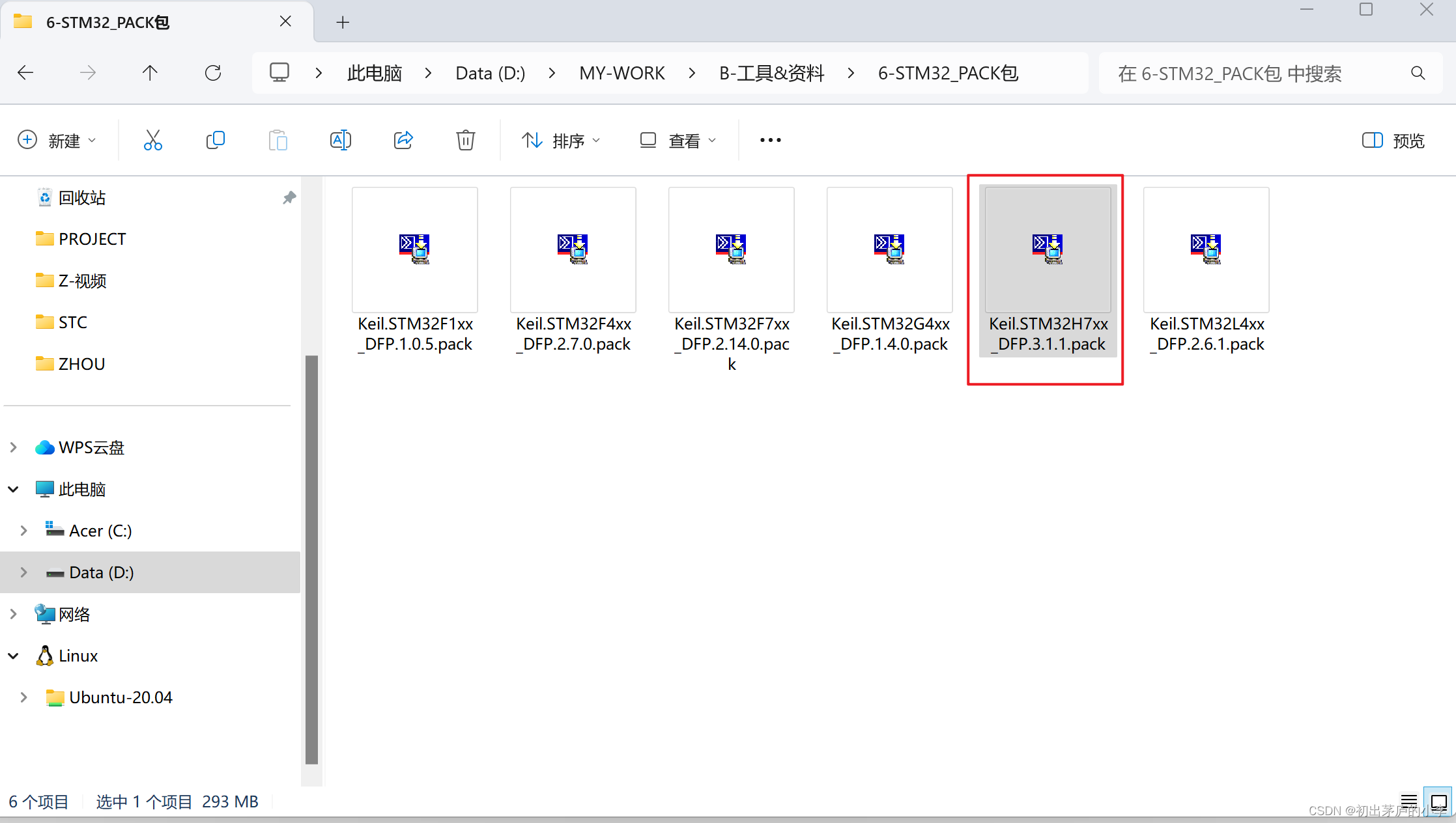
Task: Click chevron after Data (D:) in breadcrumb
Action: click(552, 73)
